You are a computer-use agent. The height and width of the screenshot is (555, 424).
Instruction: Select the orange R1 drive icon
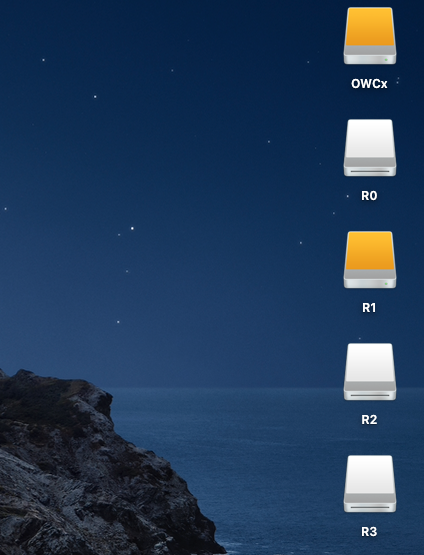370,260
